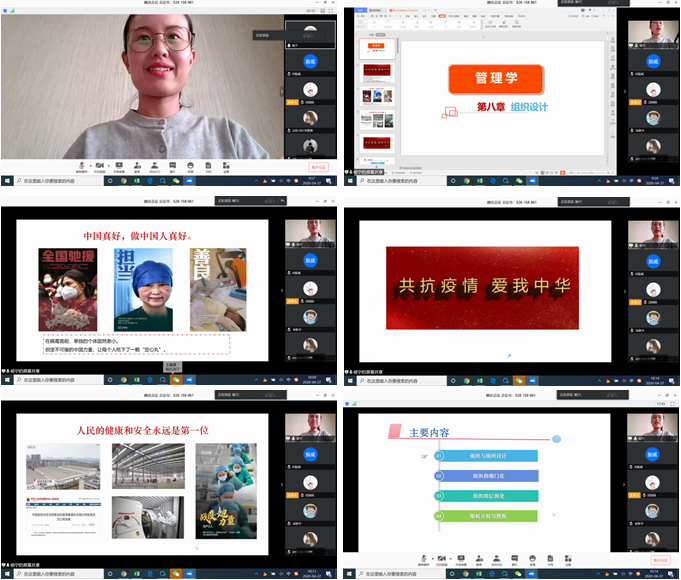Toggle the microphone in bottom-right meeting toolbar
Image resolution: width=681 pixels, height=580 pixels.
tap(425, 559)
